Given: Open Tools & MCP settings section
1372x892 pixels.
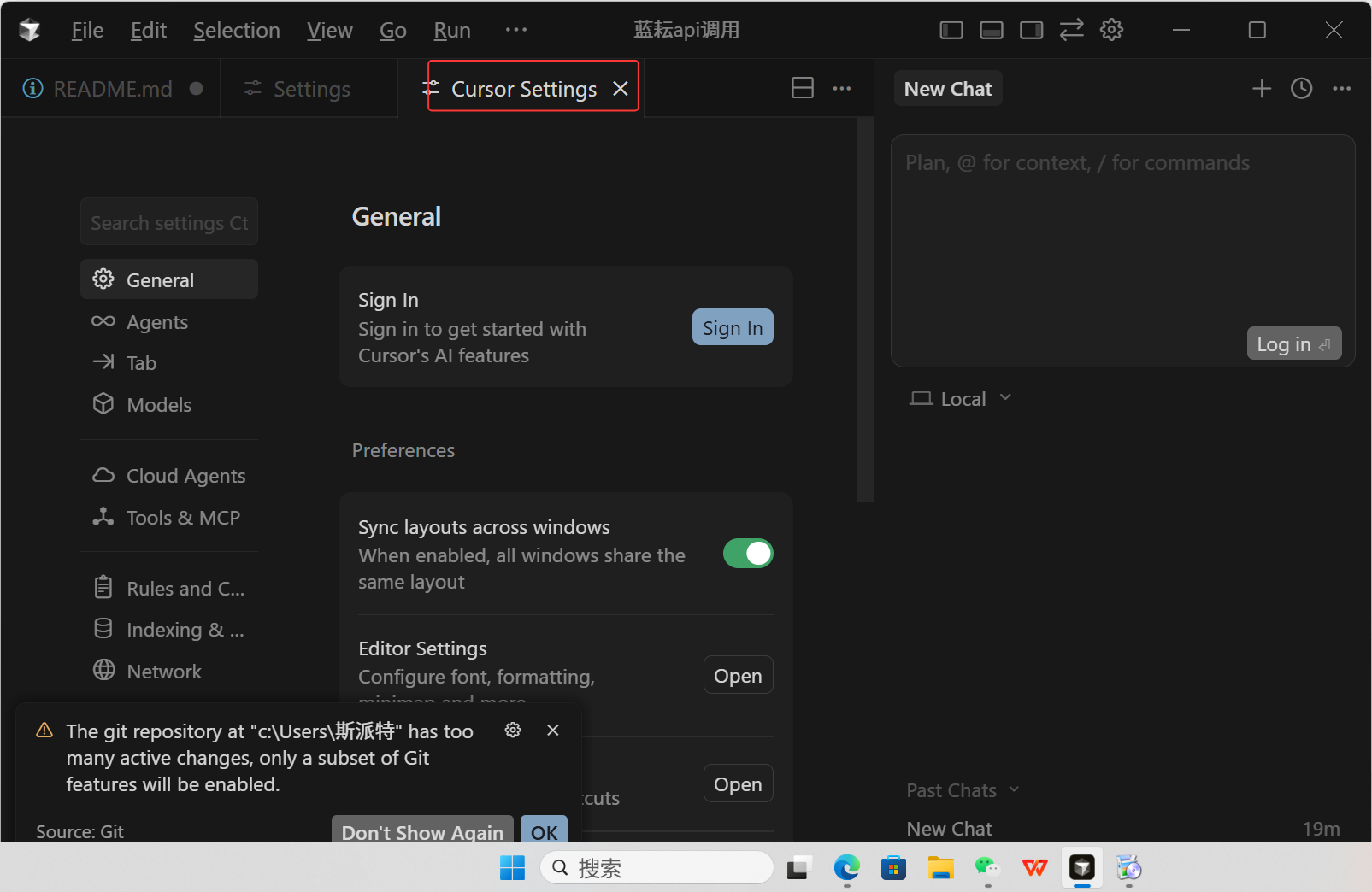Looking at the screenshot, I should tap(169, 518).
